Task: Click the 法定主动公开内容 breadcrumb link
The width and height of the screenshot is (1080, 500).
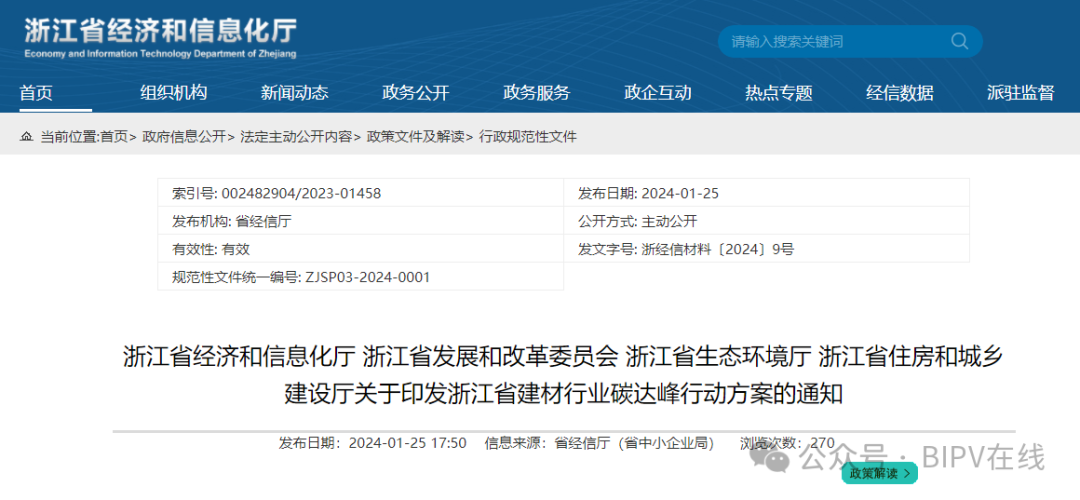Action: [295, 137]
